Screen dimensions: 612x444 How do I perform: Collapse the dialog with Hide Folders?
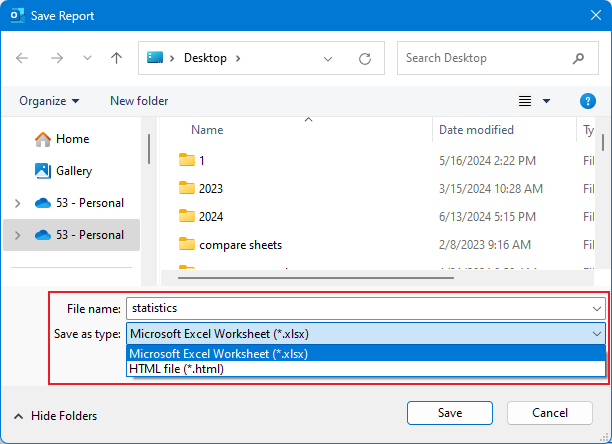56,416
